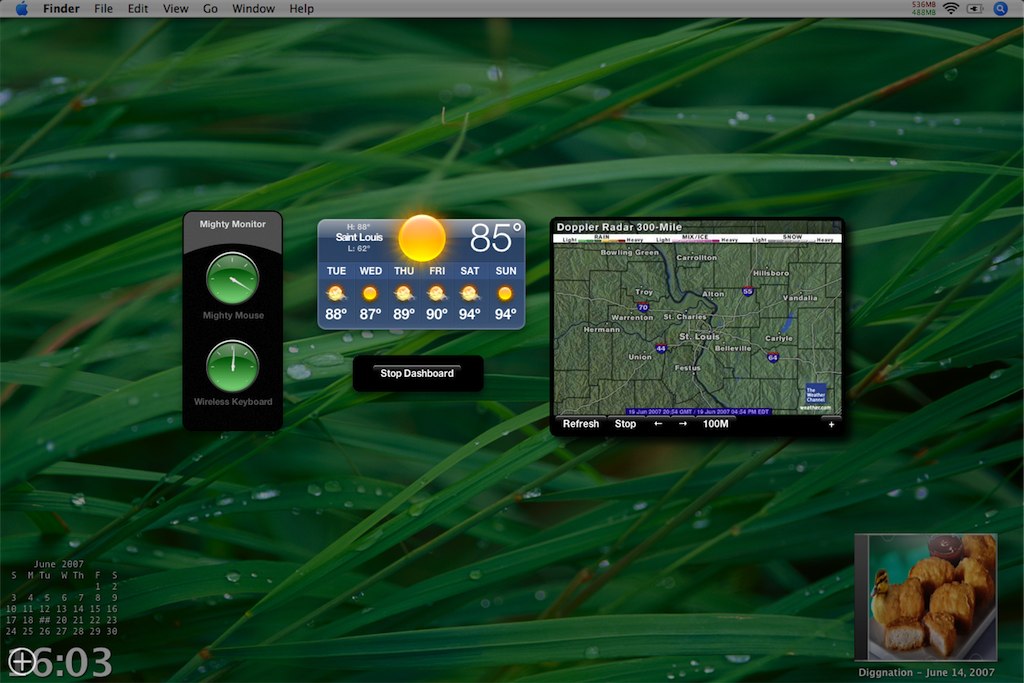Click the left arrow on radar widget
1024x683 pixels.
pyautogui.click(x=658, y=424)
